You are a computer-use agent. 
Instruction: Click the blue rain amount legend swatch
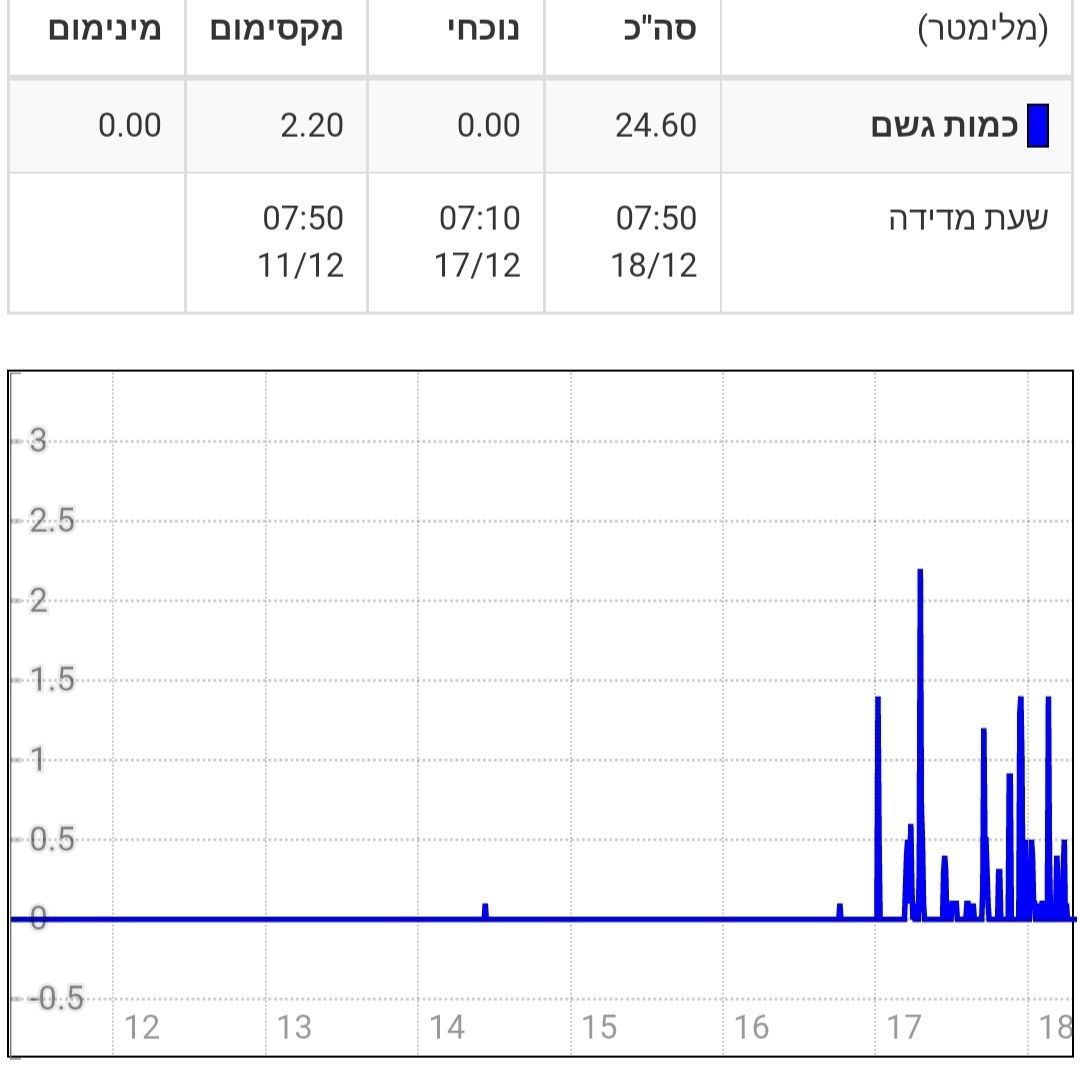[x=1038, y=126]
